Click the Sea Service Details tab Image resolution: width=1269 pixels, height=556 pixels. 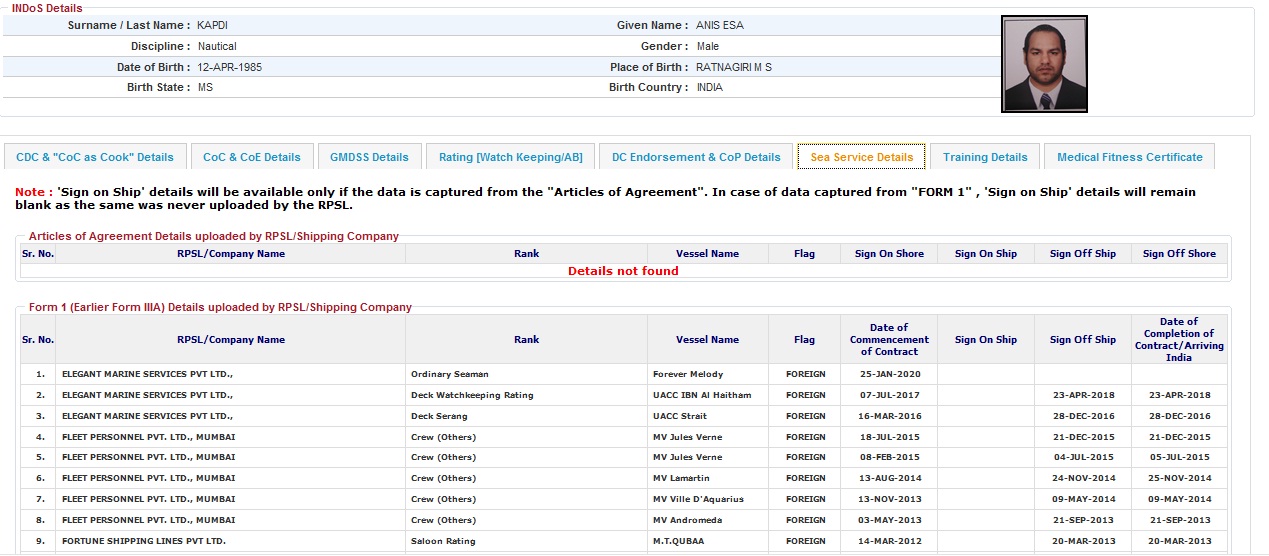coord(861,157)
